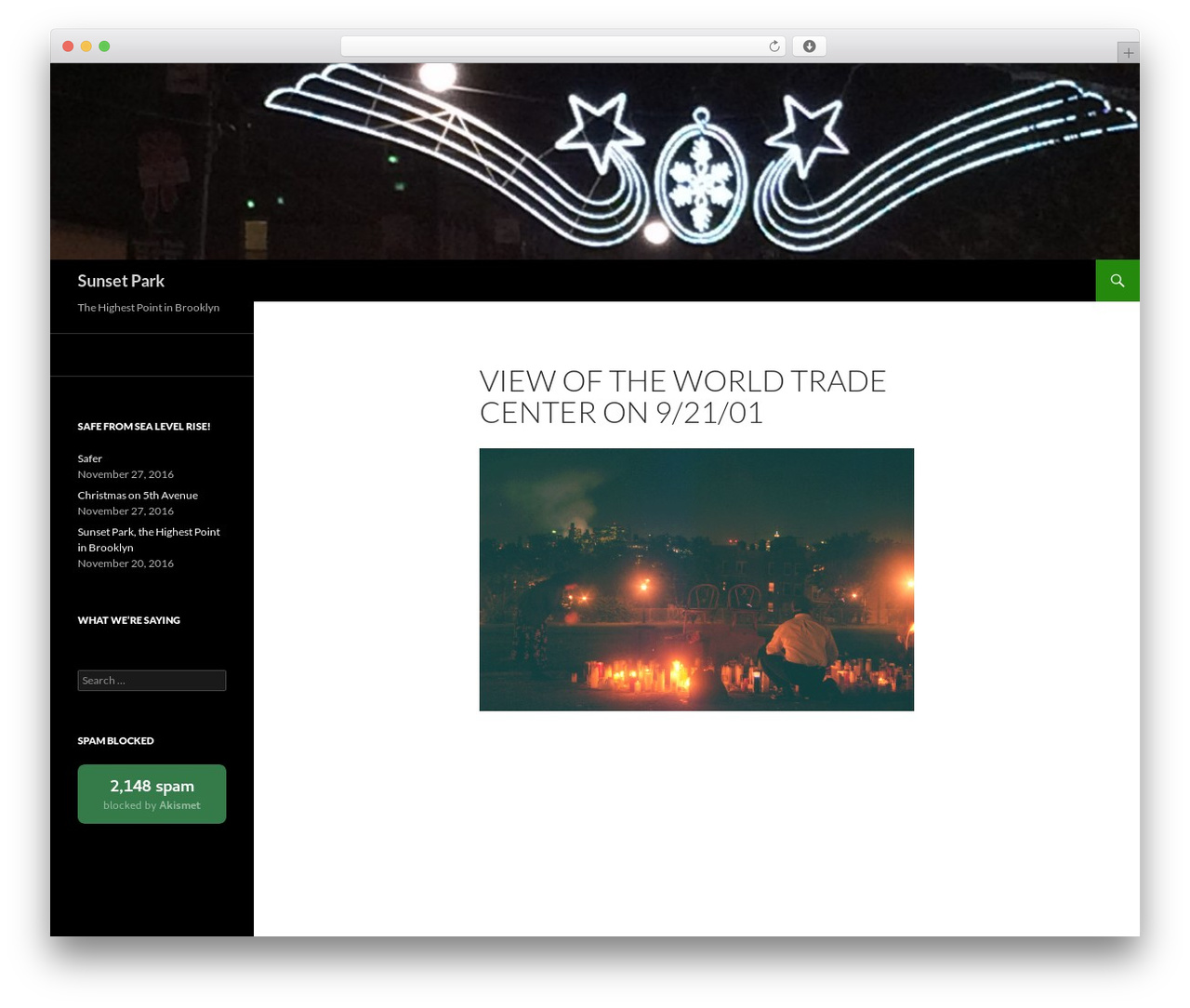The width and height of the screenshot is (1190, 1008).
Task: Open 'Christmas on 5th Avenue' post link
Action: coord(138,496)
